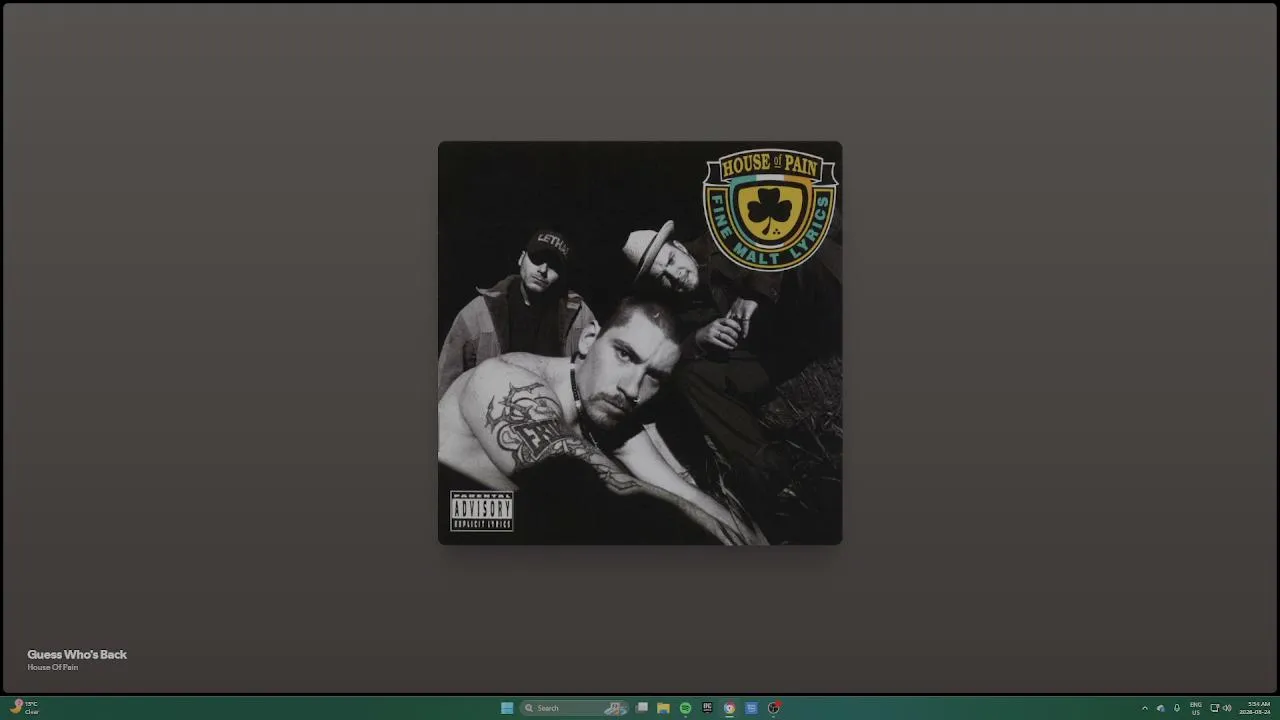1280x720 pixels.
Task: Launch Epic Games from taskbar
Action: [x=707, y=708]
